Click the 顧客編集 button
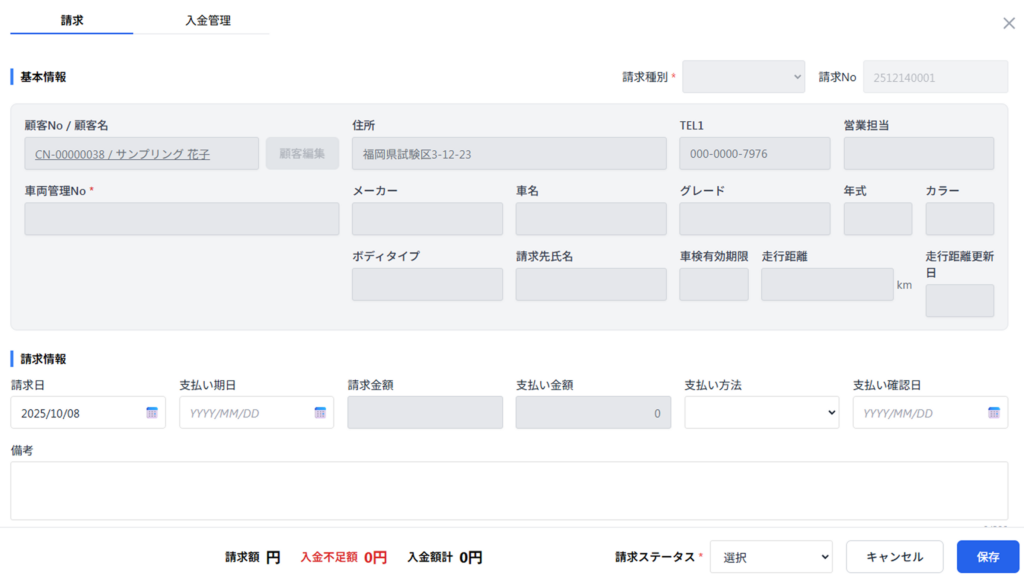The height and width of the screenshot is (582, 1024). pos(302,154)
